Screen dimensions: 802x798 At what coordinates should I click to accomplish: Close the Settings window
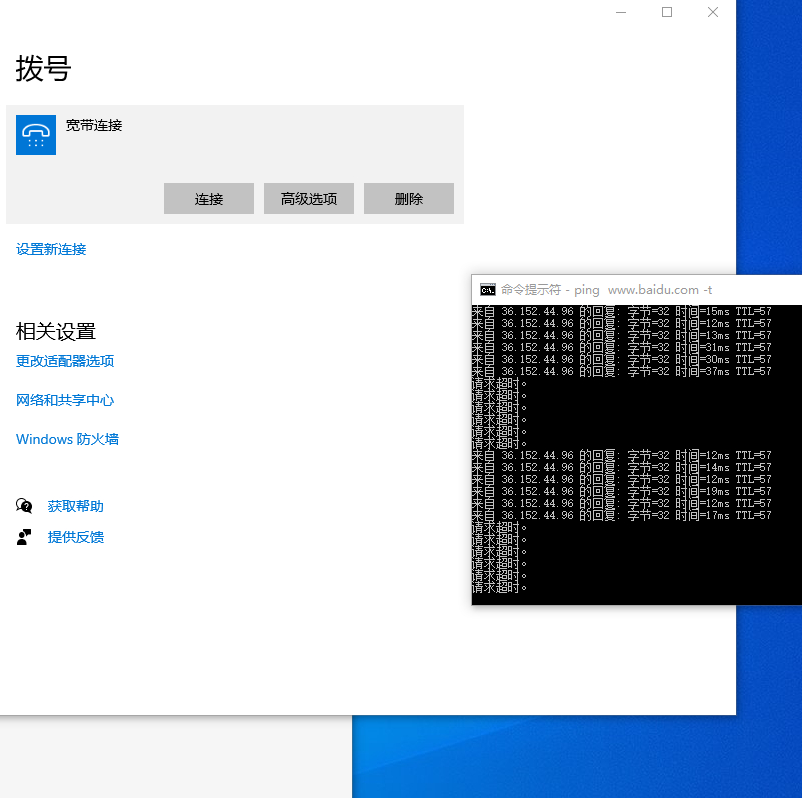coord(713,12)
